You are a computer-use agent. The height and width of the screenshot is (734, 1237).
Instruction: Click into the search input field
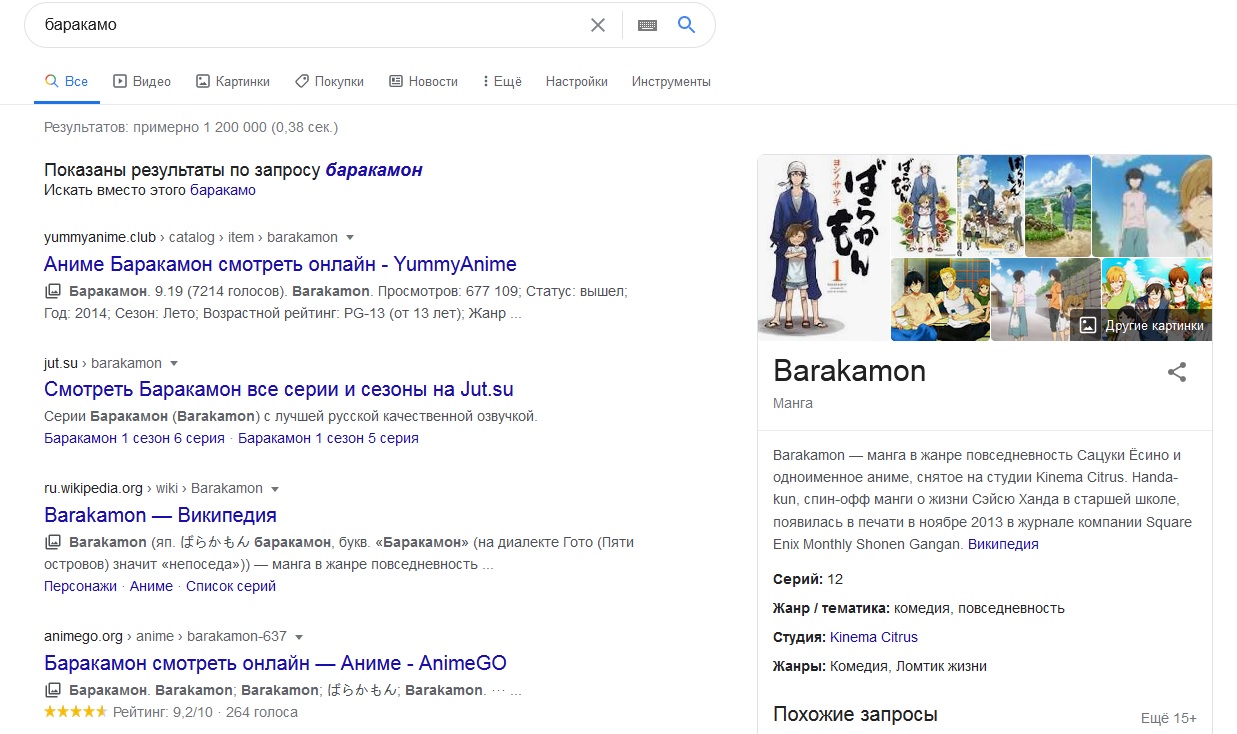(x=310, y=25)
